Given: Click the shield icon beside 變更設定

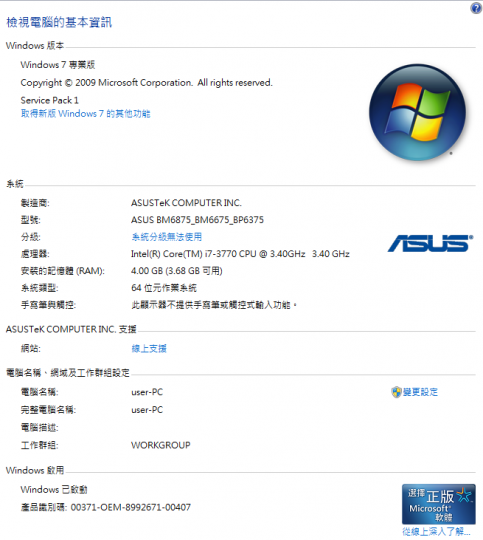Looking at the screenshot, I should click(396, 392).
